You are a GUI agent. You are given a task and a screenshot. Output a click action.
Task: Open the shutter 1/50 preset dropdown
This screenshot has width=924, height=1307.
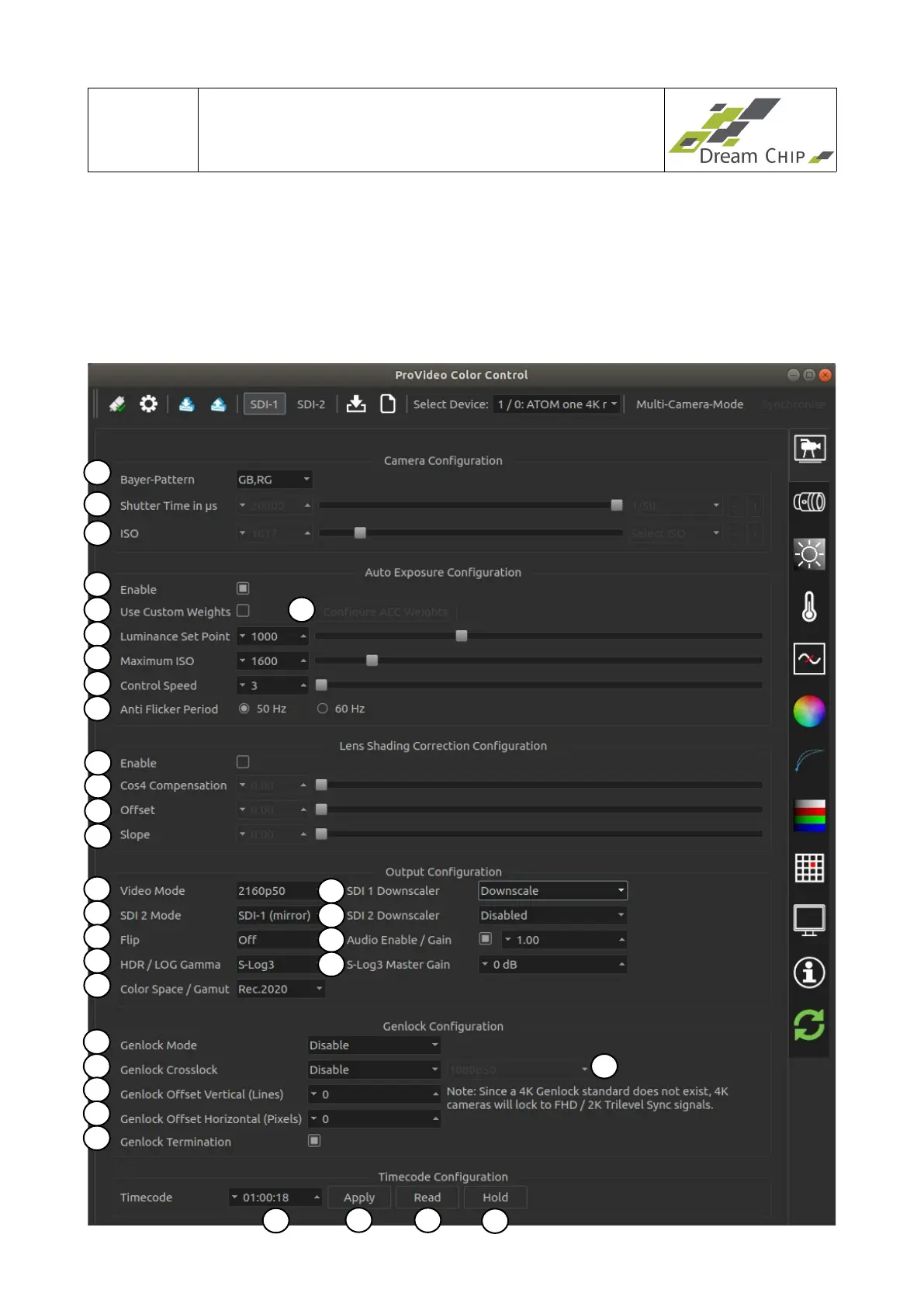point(676,506)
